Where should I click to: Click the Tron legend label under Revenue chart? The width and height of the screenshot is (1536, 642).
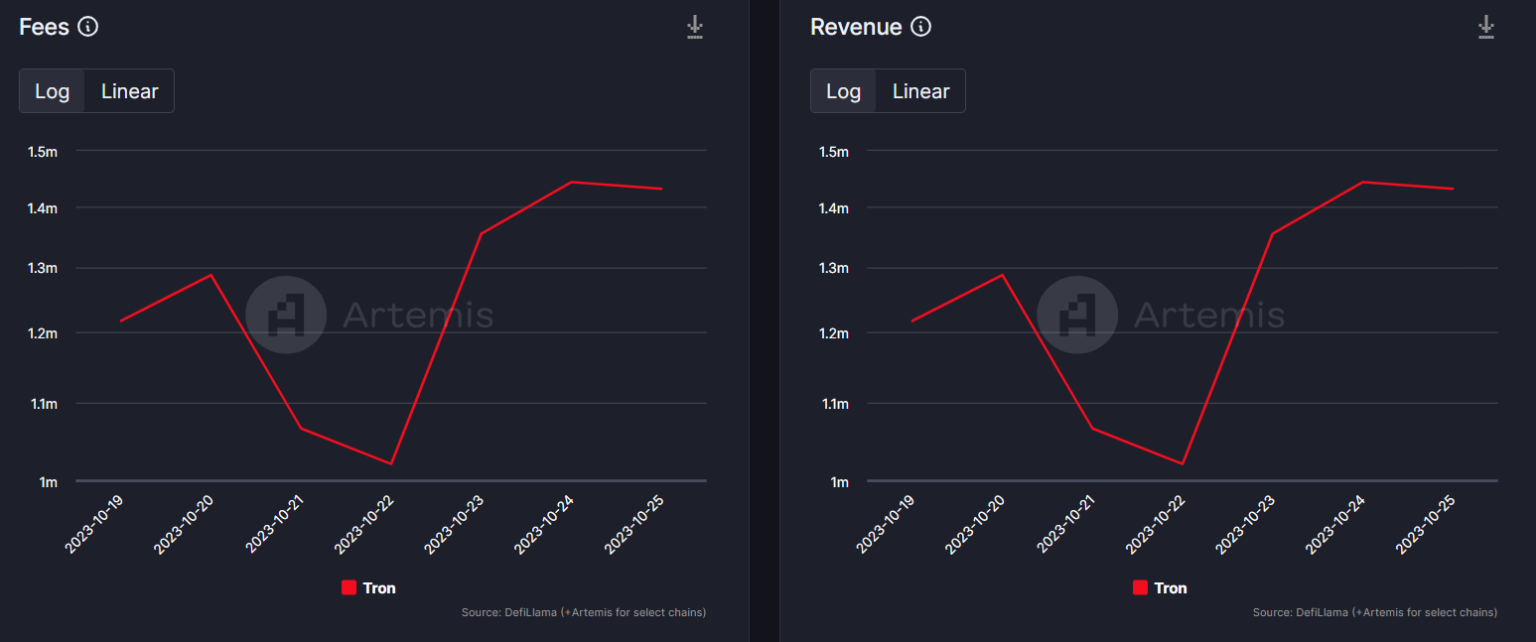tap(1170, 588)
